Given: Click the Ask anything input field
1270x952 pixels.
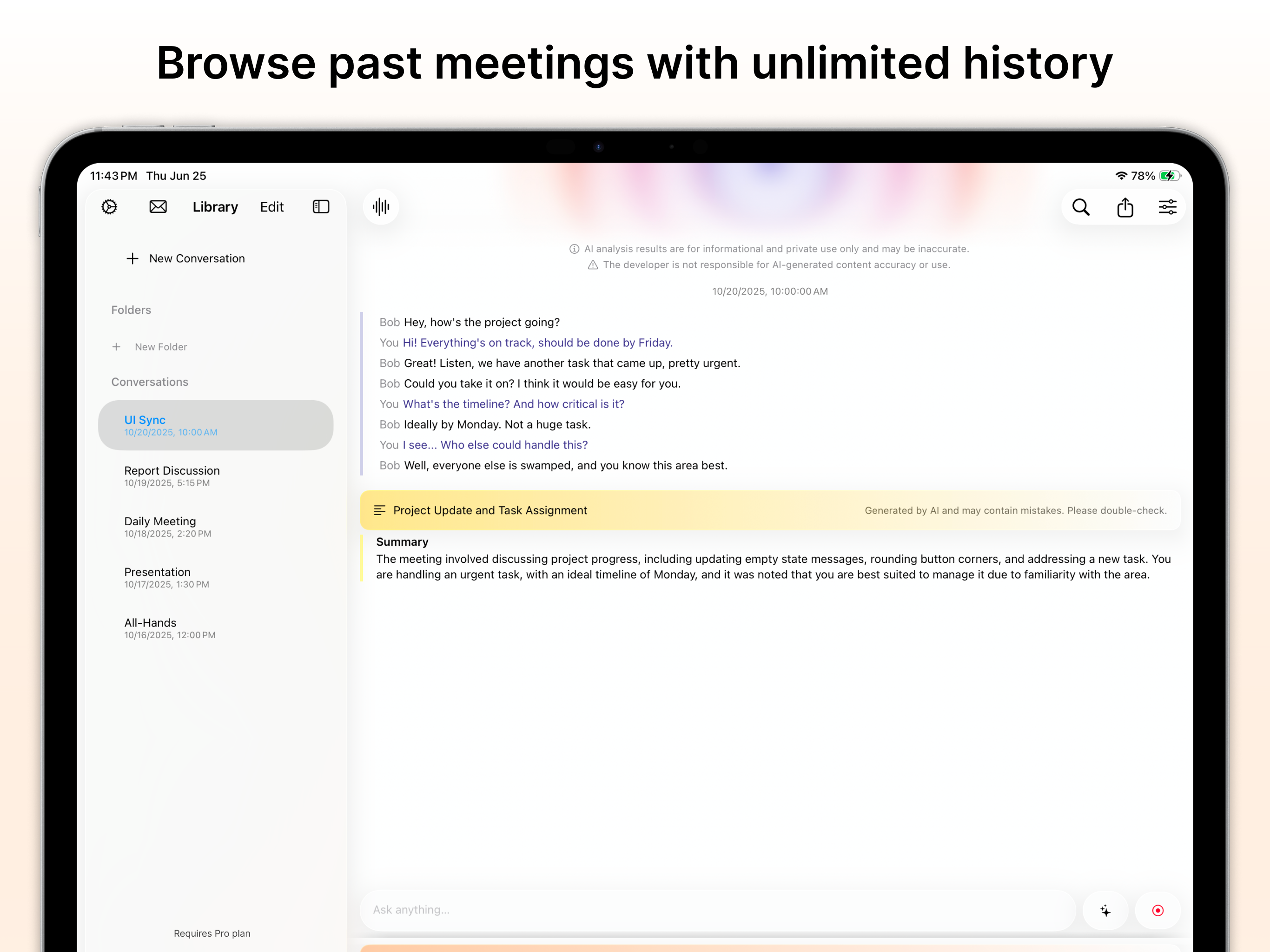Looking at the screenshot, I should (718, 911).
